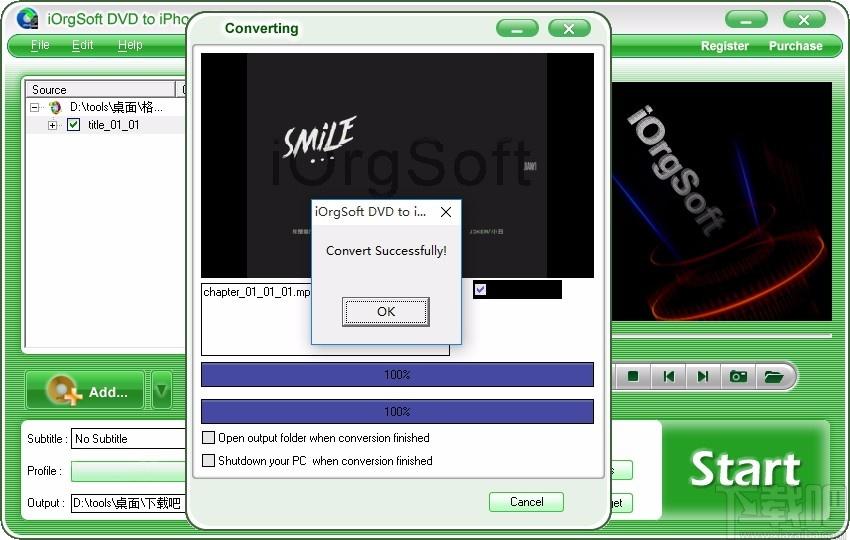Cancel the Converting dialog
Screen dimensions: 850x540
click(x=526, y=502)
